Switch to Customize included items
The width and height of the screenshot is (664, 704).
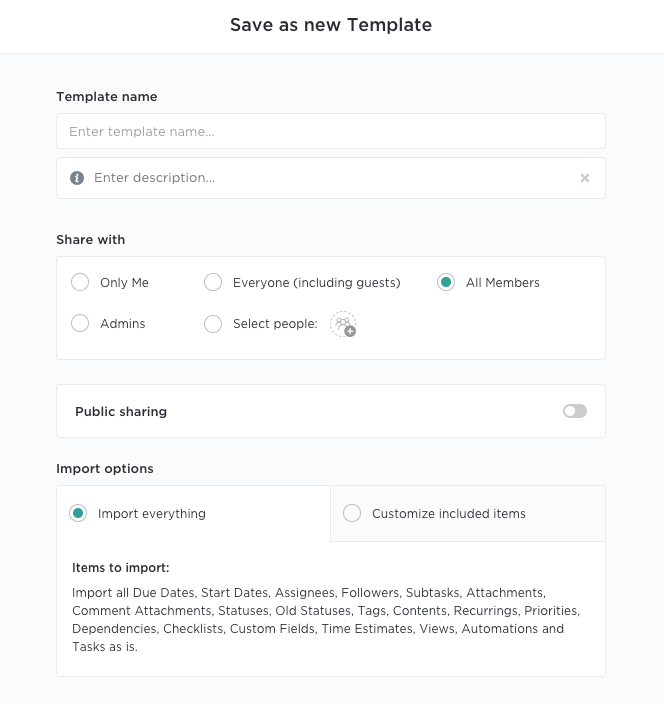[x=352, y=514]
